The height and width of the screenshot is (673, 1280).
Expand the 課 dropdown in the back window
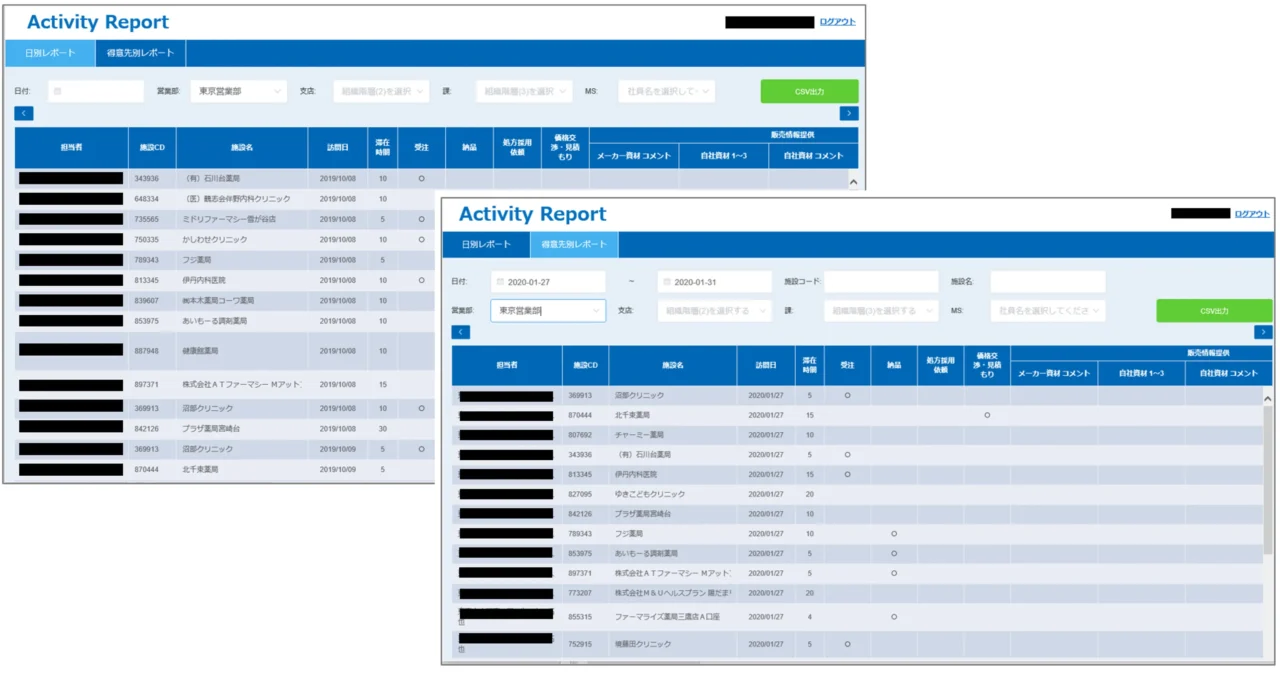click(x=523, y=91)
